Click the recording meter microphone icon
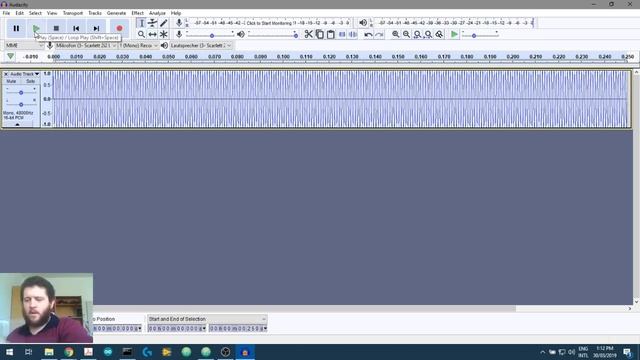The height and width of the screenshot is (360, 640). (179, 23)
